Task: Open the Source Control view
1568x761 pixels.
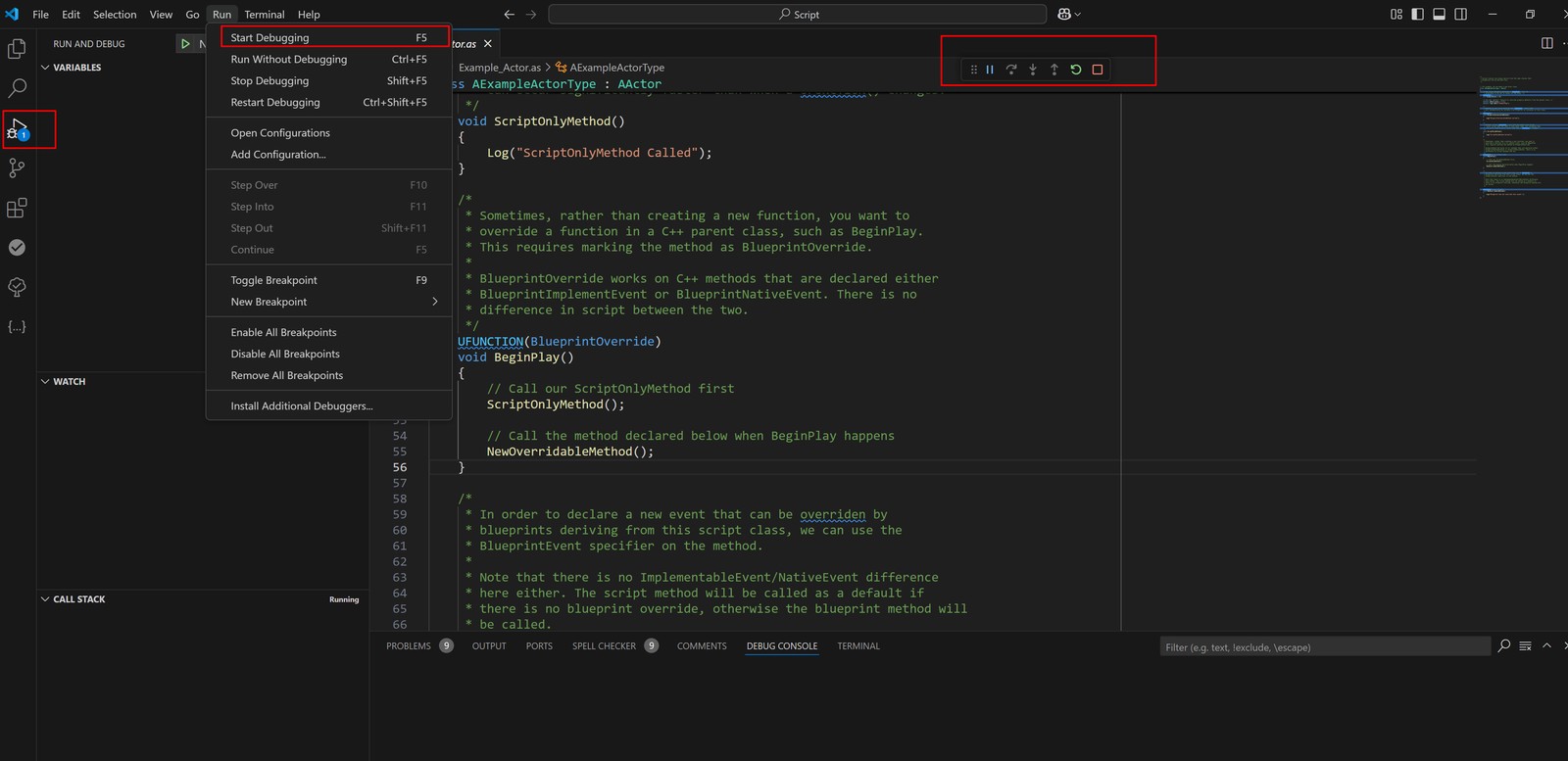Action: coord(17,168)
